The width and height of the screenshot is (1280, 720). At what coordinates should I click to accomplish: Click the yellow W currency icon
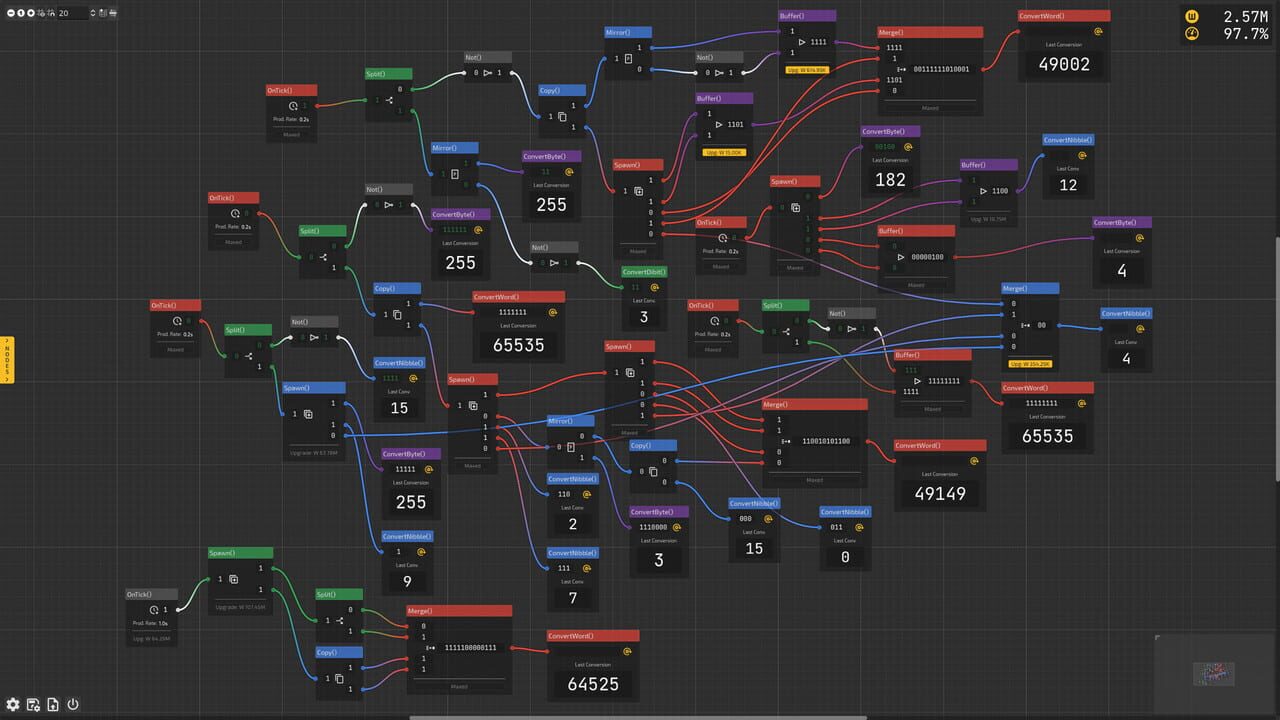point(1191,16)
